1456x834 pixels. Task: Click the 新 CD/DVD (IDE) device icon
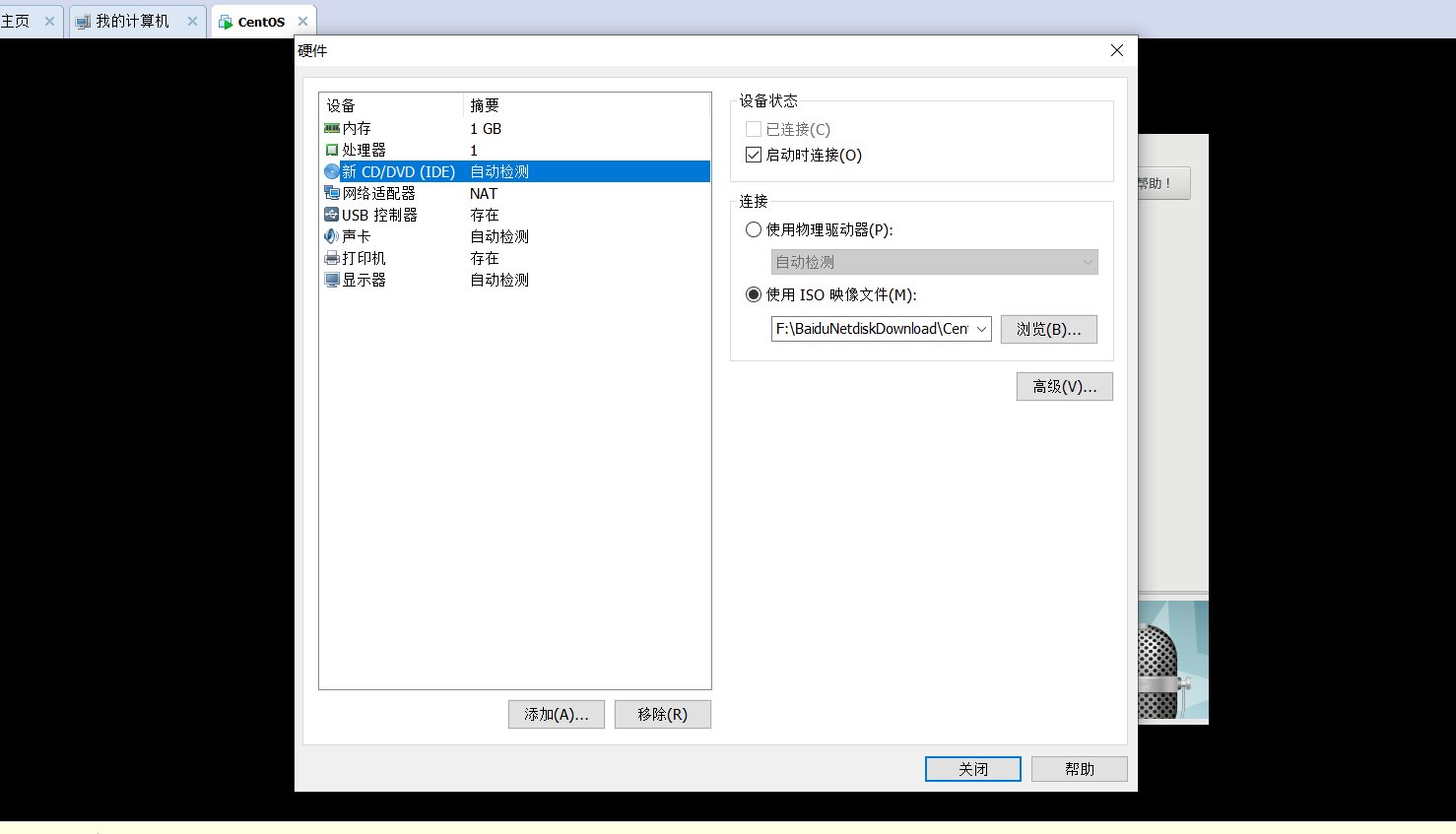pyautogui.click(x=332, y=171)
